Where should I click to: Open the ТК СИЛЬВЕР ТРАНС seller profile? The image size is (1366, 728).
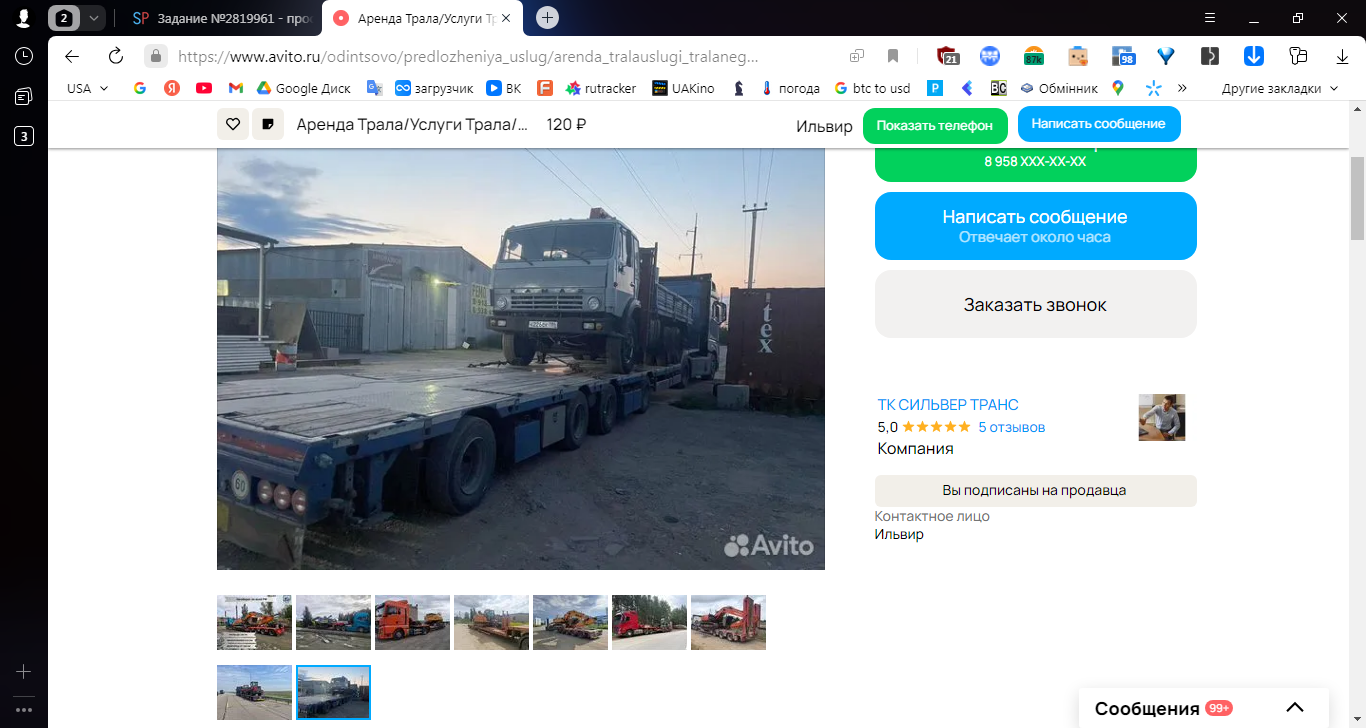[948, 405]
